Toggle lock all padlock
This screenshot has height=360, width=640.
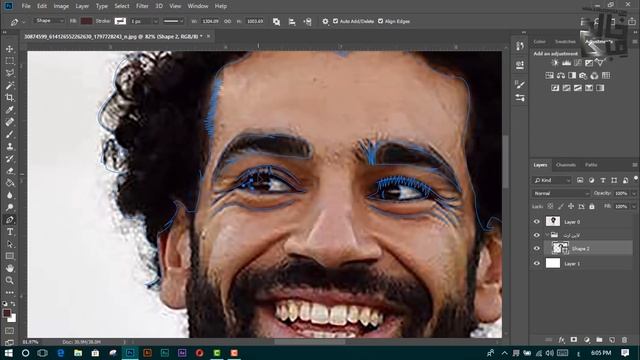[x=592, y=207]
